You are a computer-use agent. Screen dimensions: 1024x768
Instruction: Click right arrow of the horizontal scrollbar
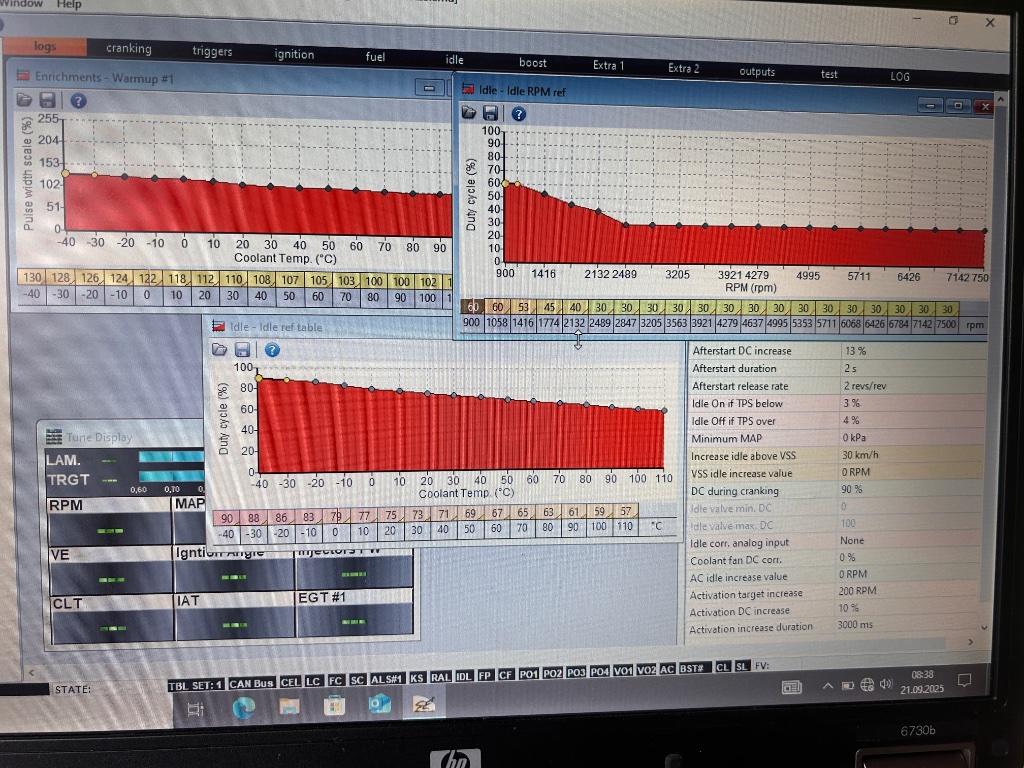(969, 643)
